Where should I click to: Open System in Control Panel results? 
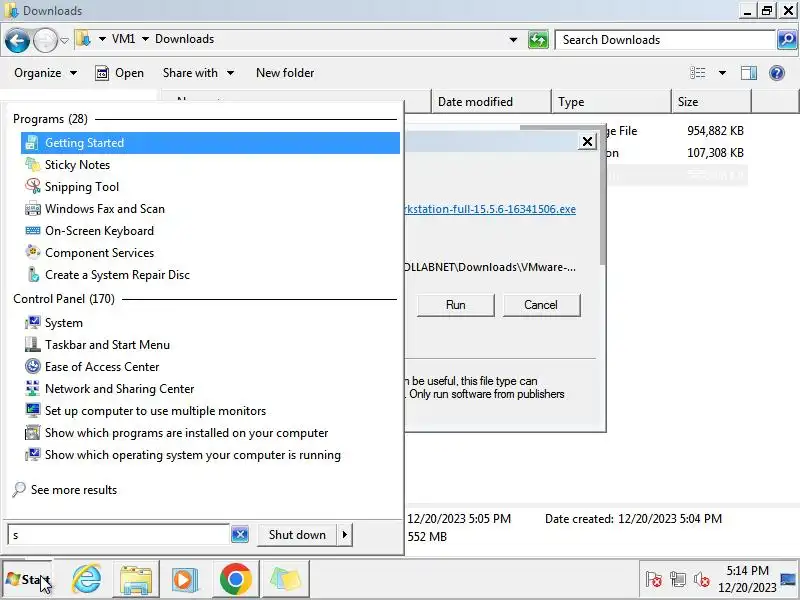click(63, 323)
